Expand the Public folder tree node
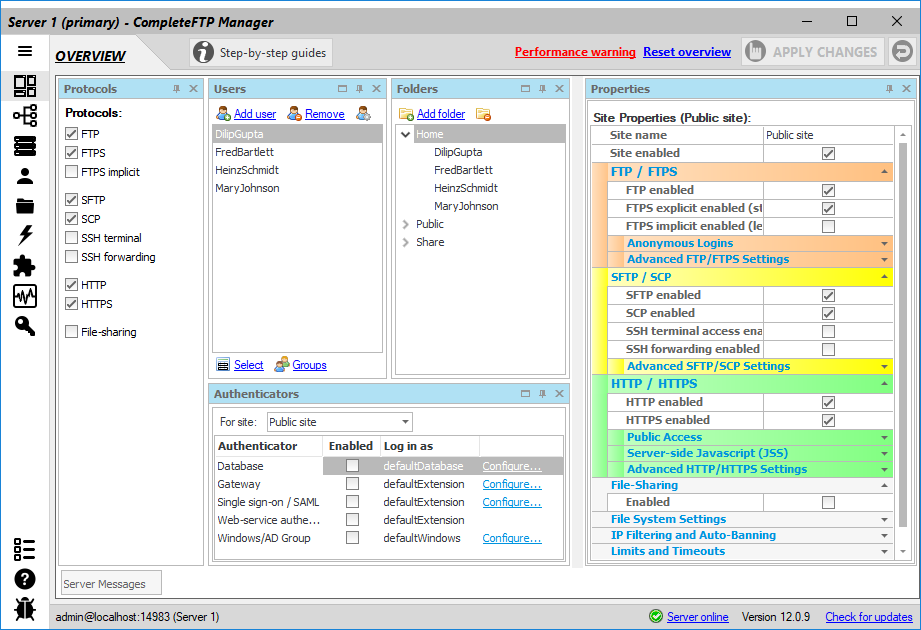 (405, 224)
